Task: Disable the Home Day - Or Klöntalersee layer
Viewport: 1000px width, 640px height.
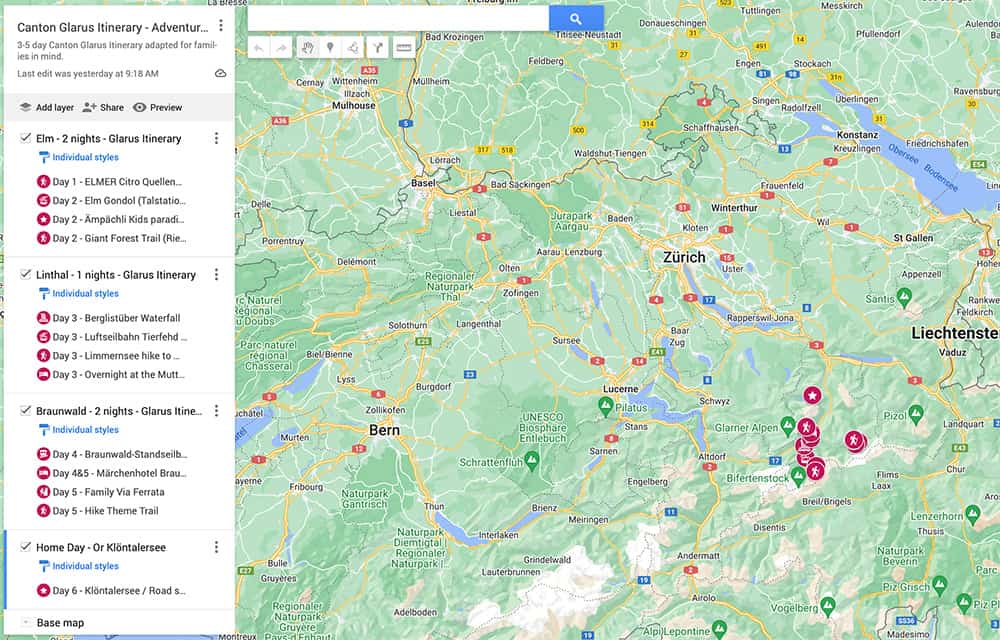Action: (x=25, y=547)
